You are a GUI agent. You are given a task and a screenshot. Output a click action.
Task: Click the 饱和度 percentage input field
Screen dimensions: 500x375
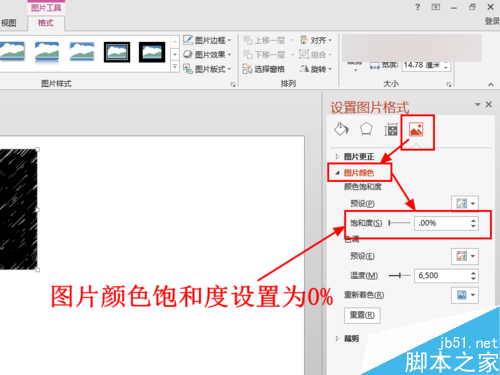tap(441, 223)
